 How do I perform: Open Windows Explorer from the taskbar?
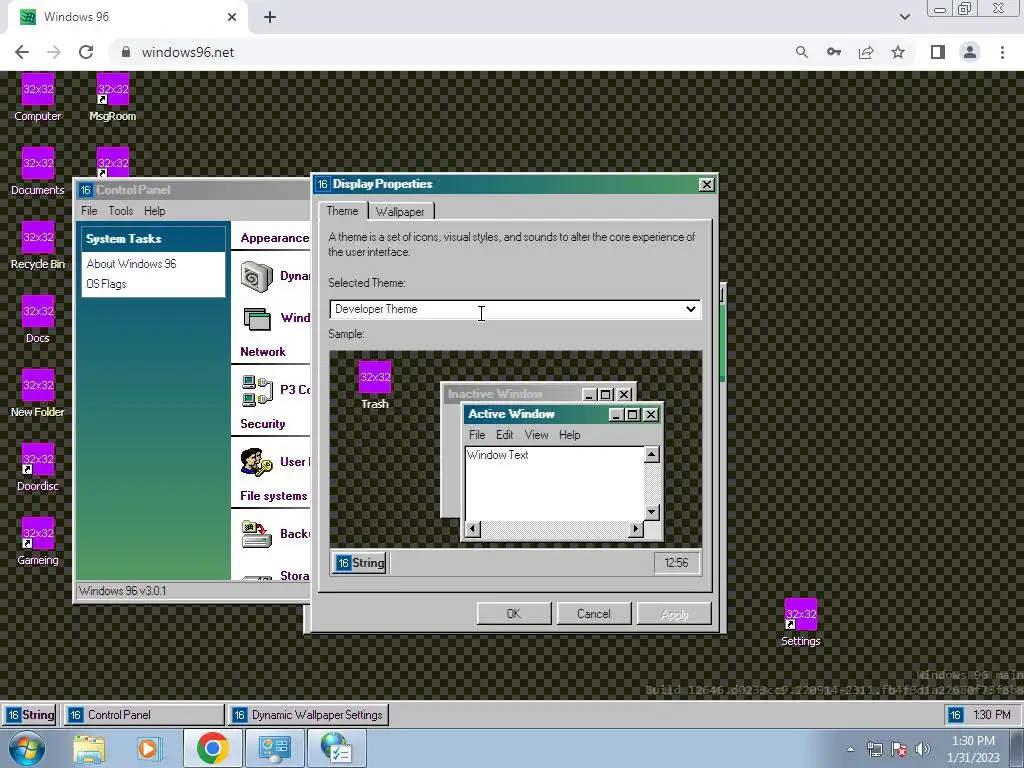click(89, 748)
